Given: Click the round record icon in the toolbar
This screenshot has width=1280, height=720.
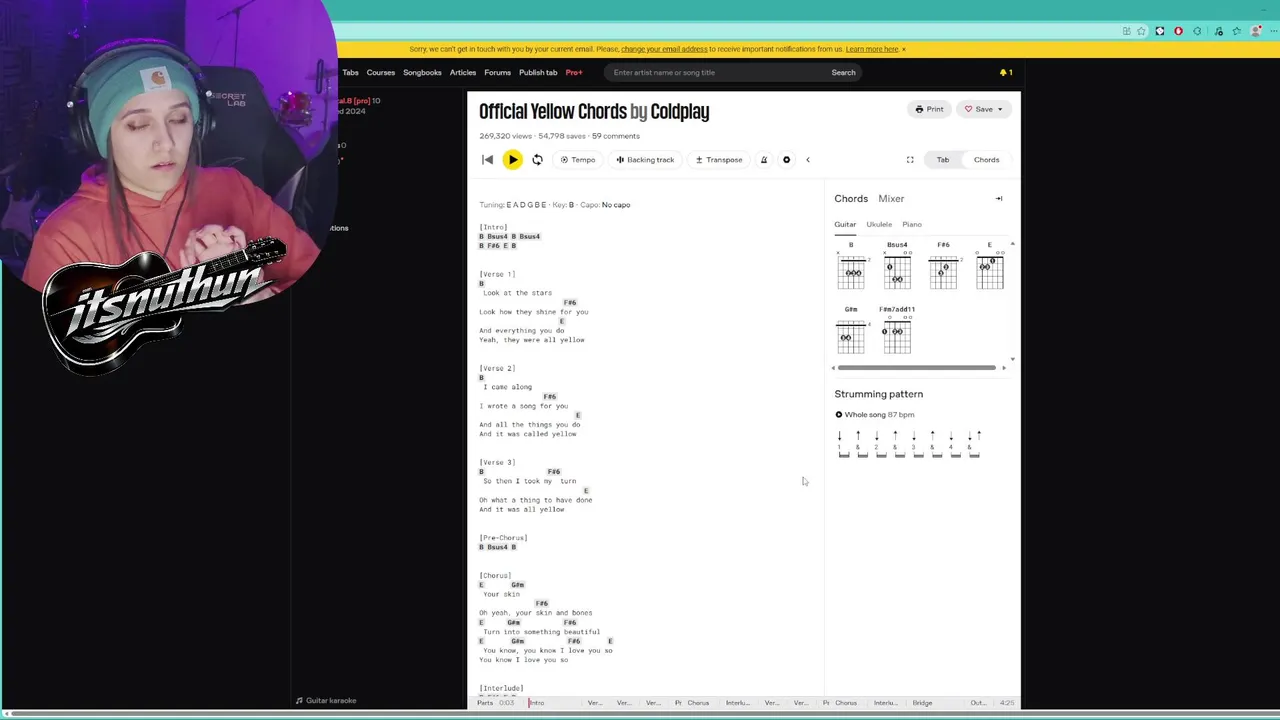Looking at the screenshot, I should (x=786, y=160).
